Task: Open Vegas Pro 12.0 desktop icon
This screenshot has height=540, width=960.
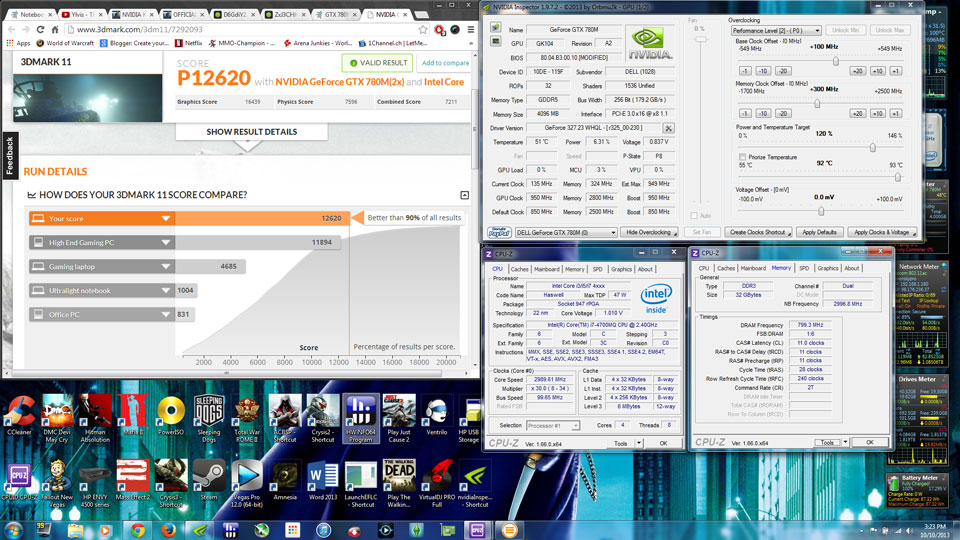Action: pos(247,482)
